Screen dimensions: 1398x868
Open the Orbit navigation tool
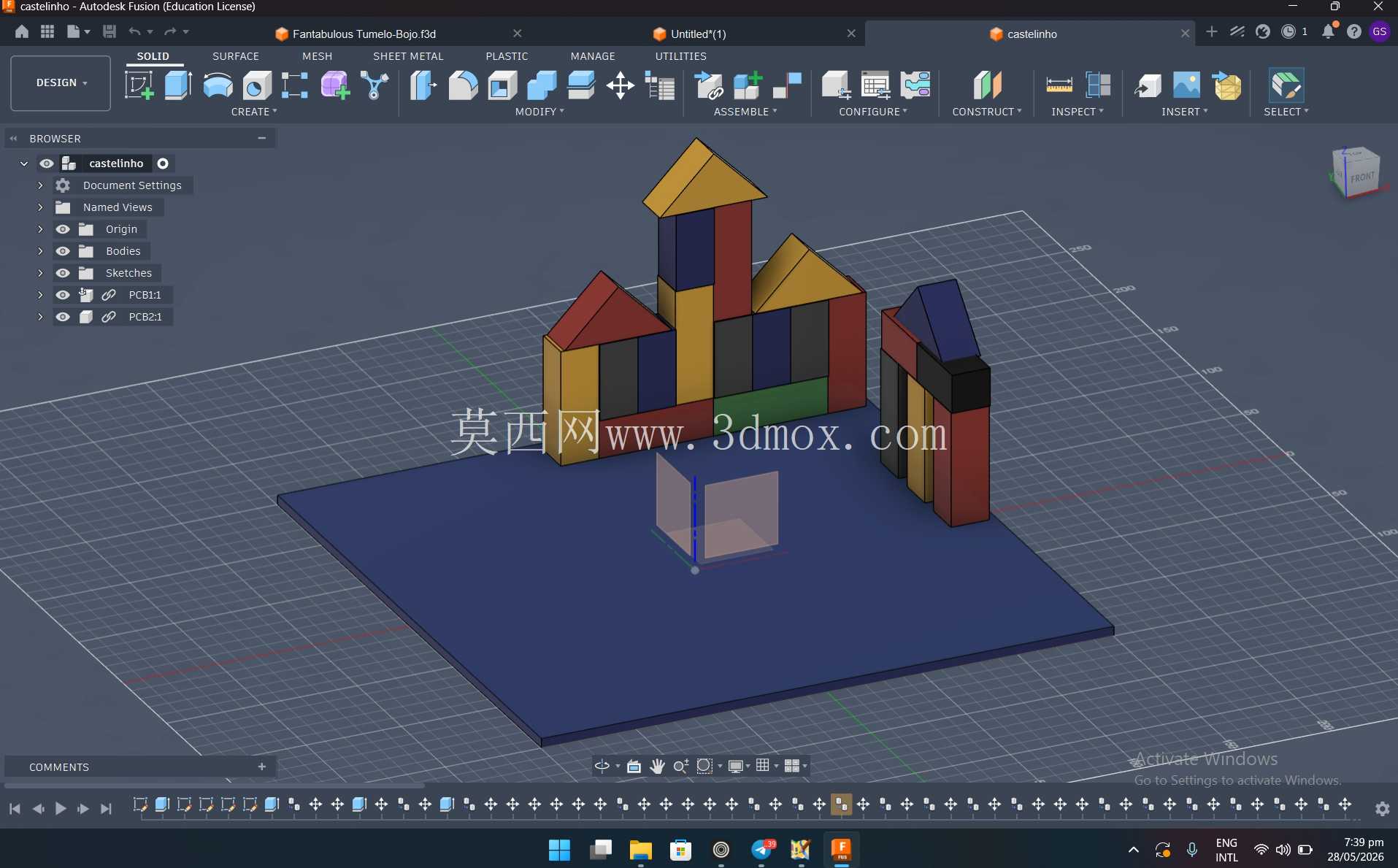coord(602,766)
